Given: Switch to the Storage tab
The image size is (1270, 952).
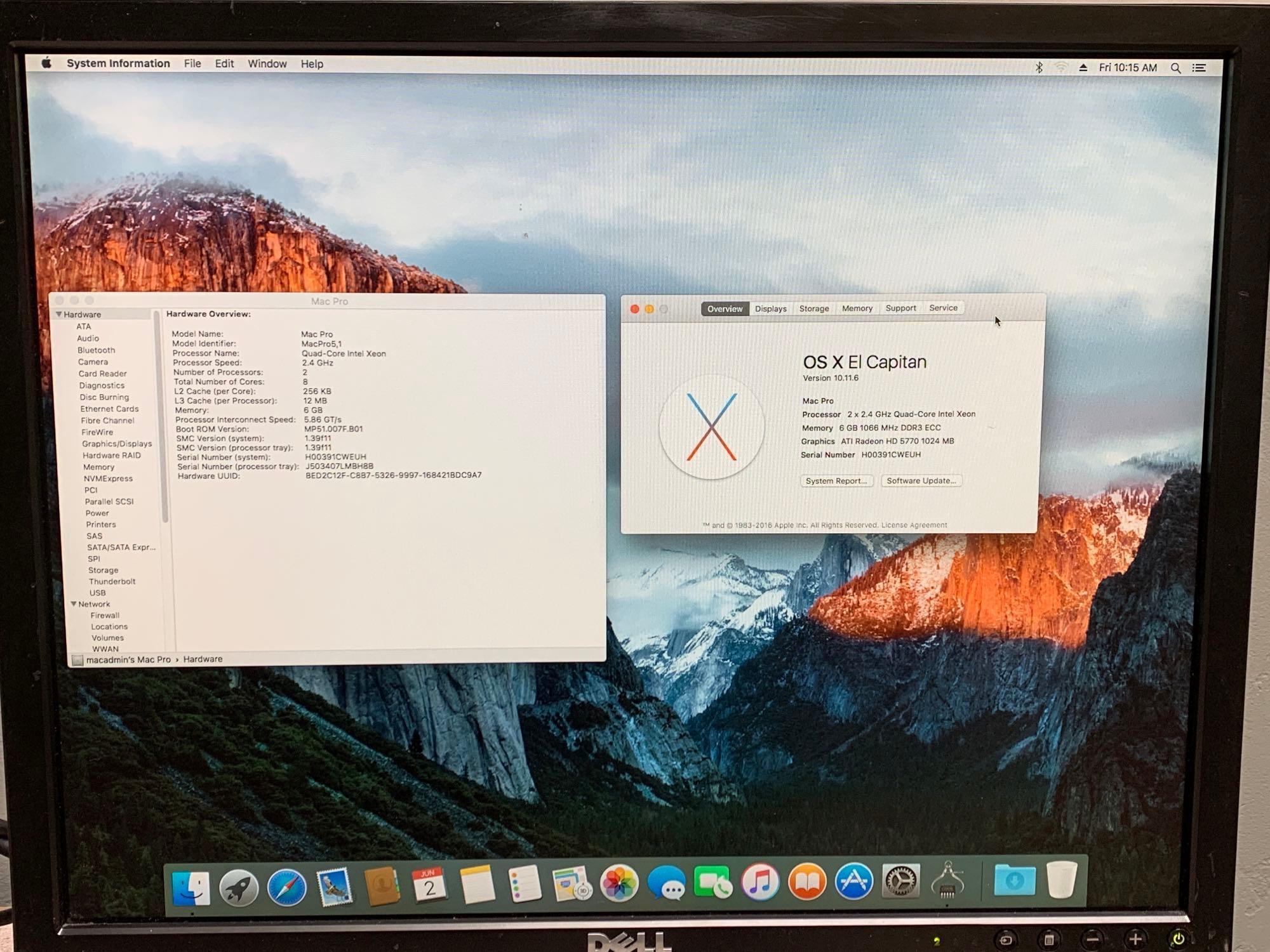Looking at the screenshot, I should coord(814,308).
